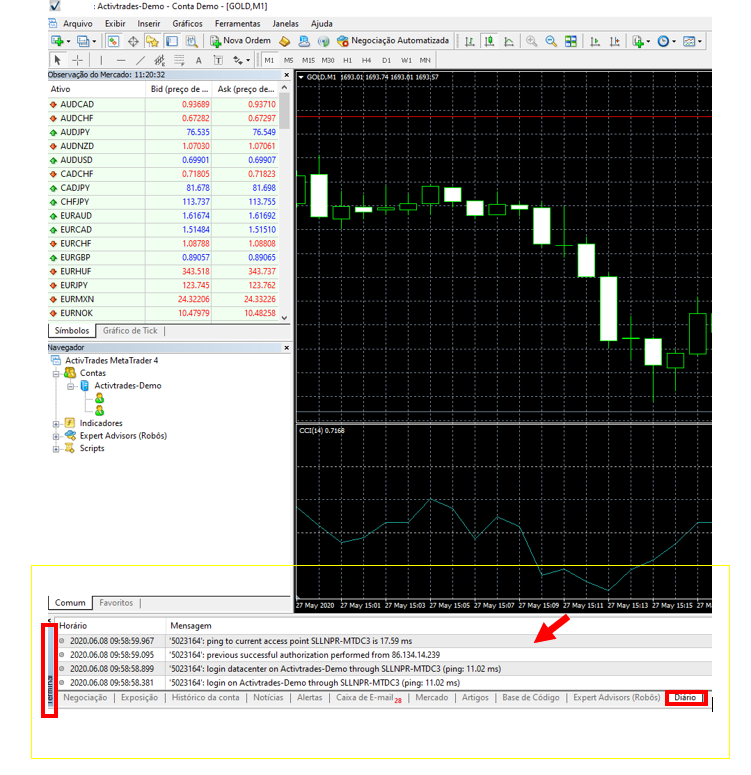Open the GOLD,M1 chart dropdown triangle

[301, 77]
